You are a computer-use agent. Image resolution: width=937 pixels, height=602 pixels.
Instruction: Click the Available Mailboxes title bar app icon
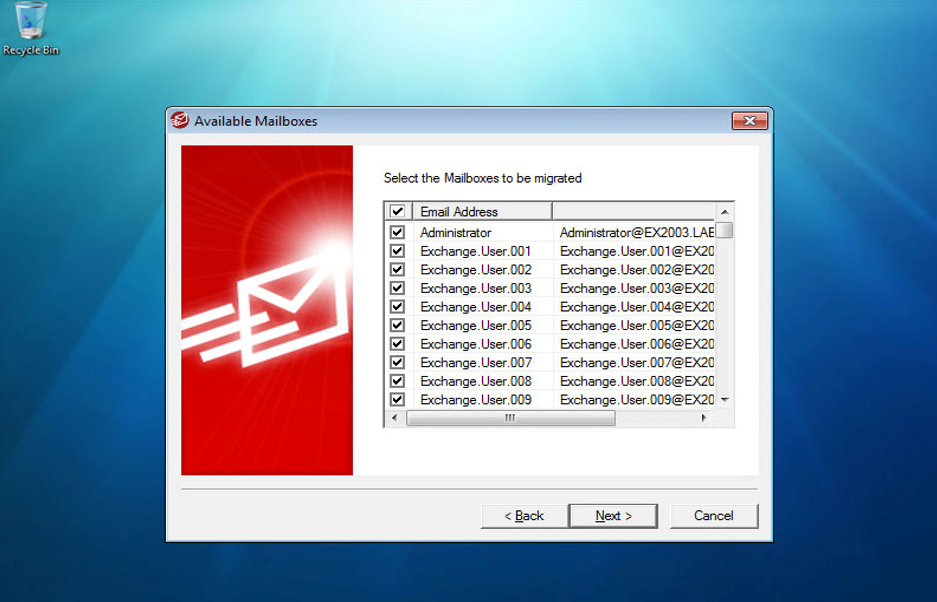[179, 120]
